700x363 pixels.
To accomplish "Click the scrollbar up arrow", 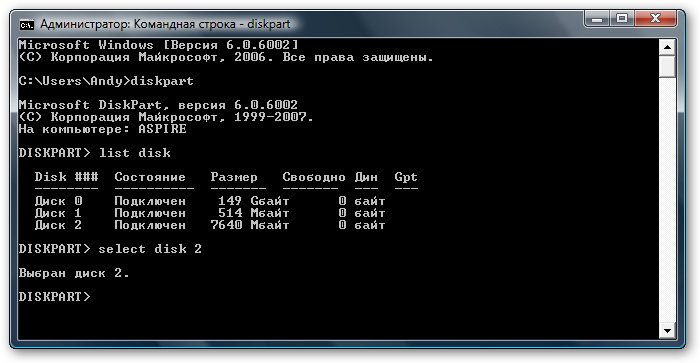I will pos(667,47).
